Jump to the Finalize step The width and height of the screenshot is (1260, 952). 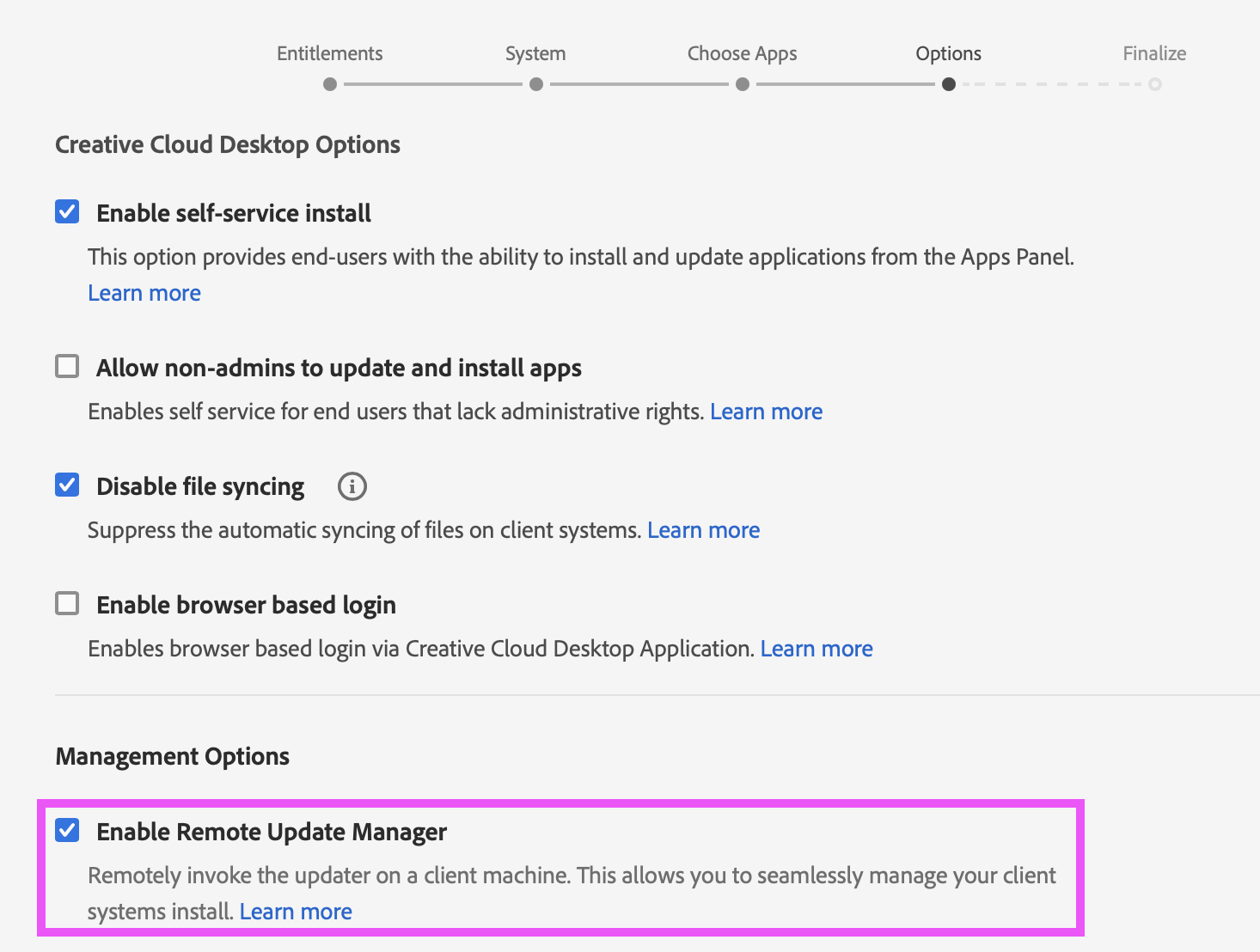point(1154,53)
